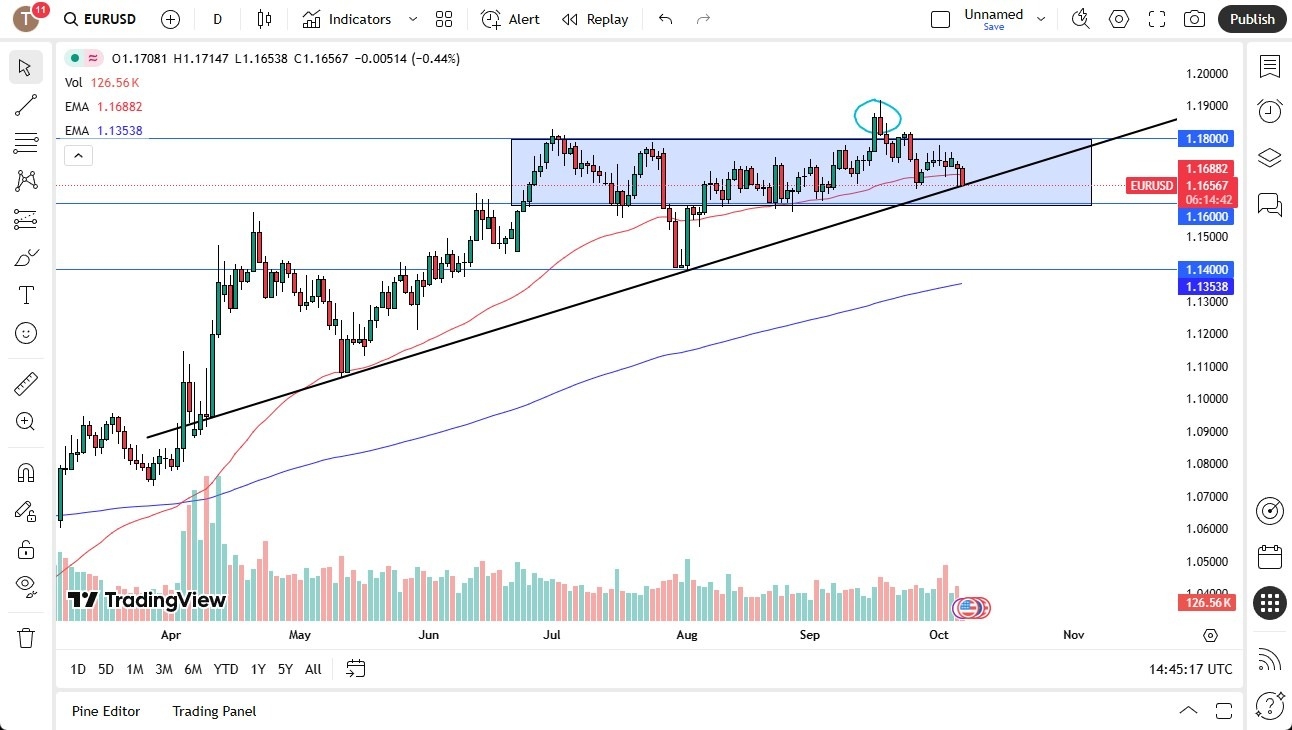Select the Trend Line drawing tool
This screenshot has height=730, width=1292.
point(26,105)
